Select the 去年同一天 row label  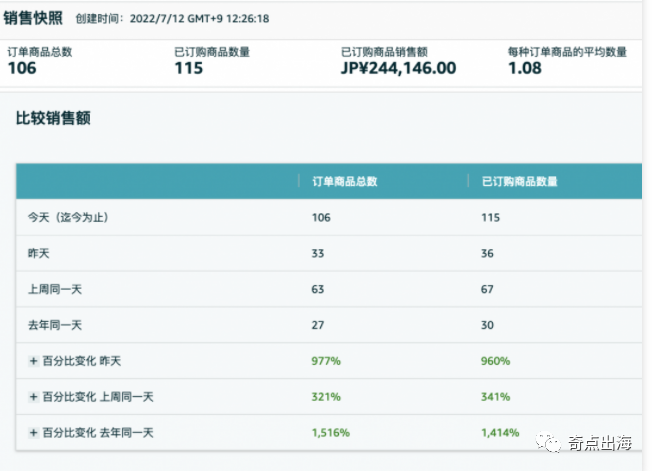(53, 325)
